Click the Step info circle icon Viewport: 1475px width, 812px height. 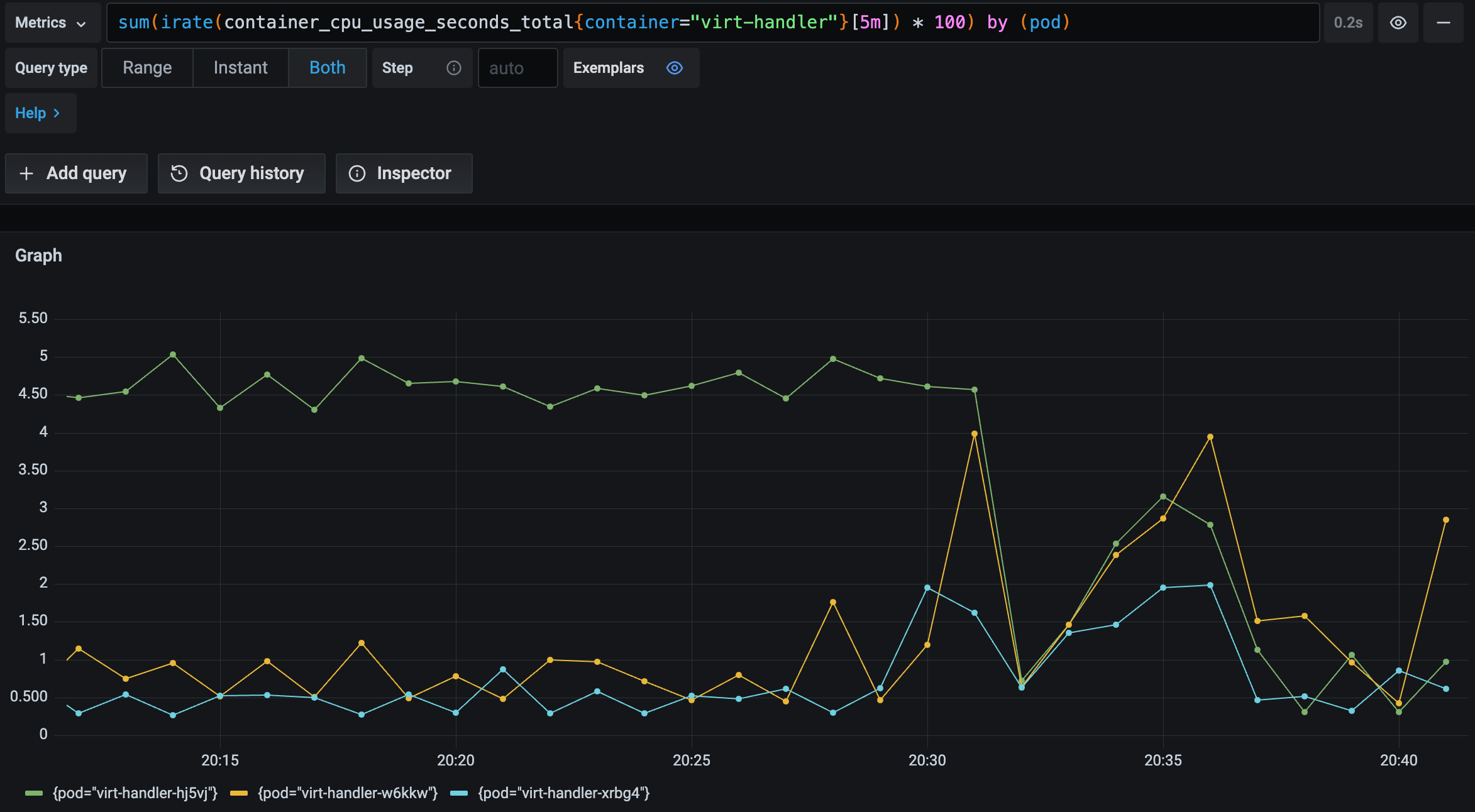click(x=453, y=68)
